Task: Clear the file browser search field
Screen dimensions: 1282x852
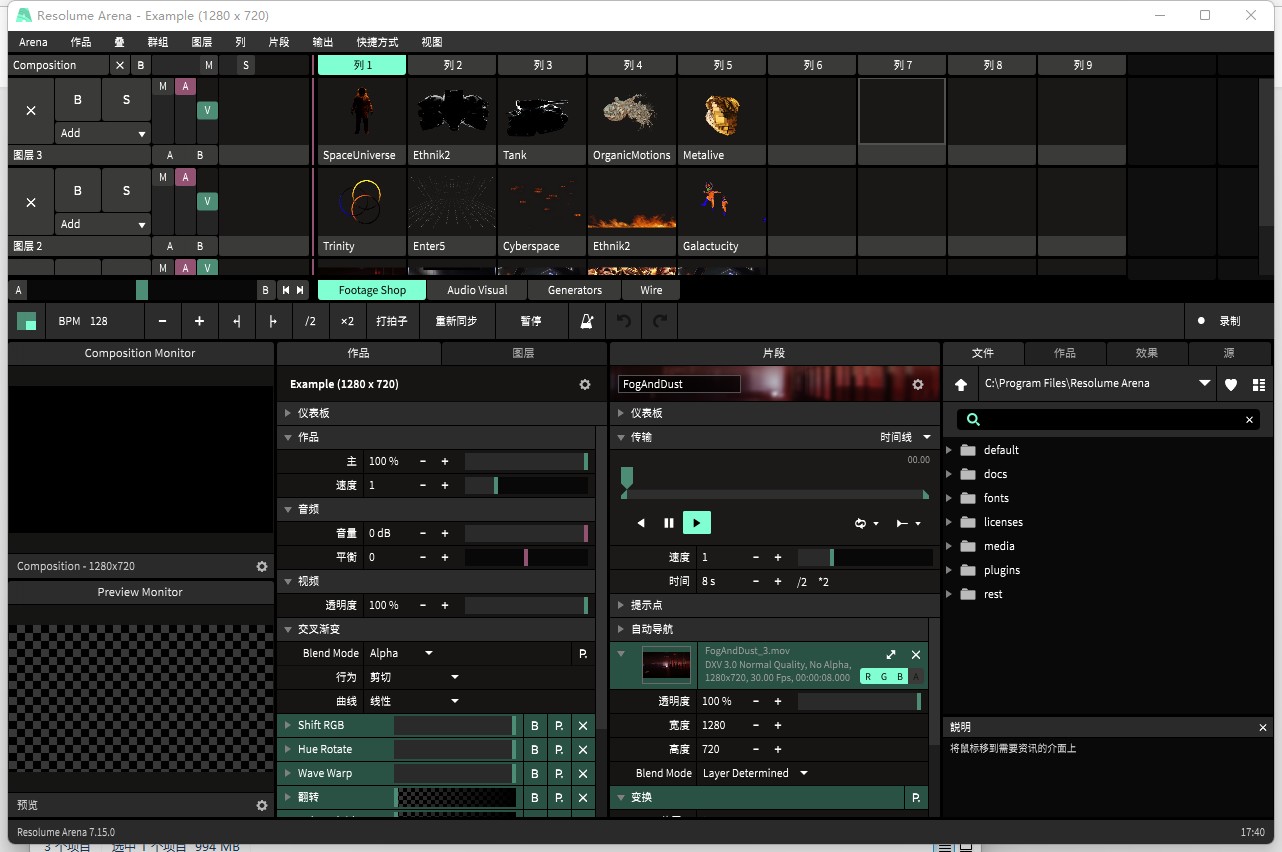Action: (x=1249, y=420)
